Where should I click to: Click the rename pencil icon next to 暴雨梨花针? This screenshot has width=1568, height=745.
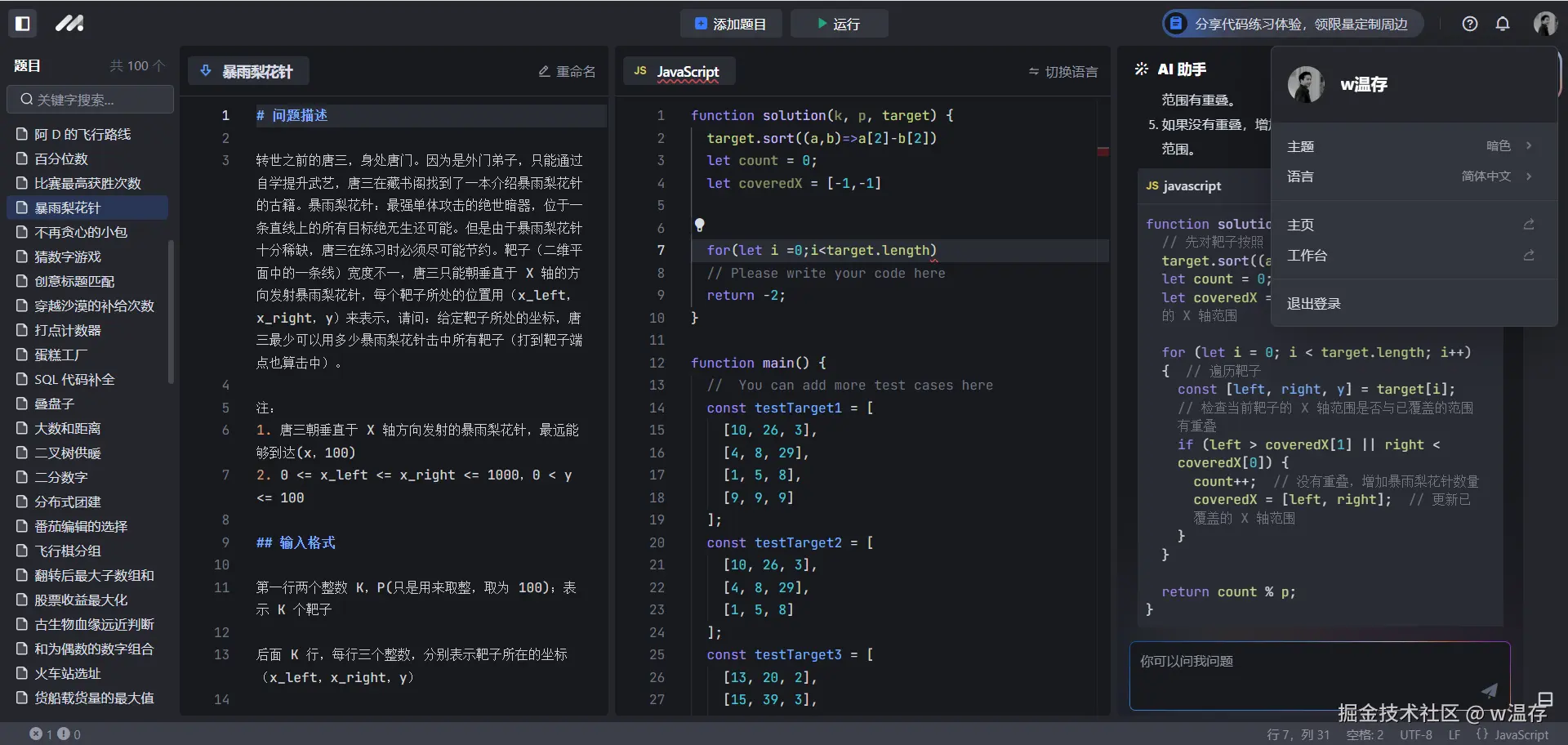coord(544,71)
